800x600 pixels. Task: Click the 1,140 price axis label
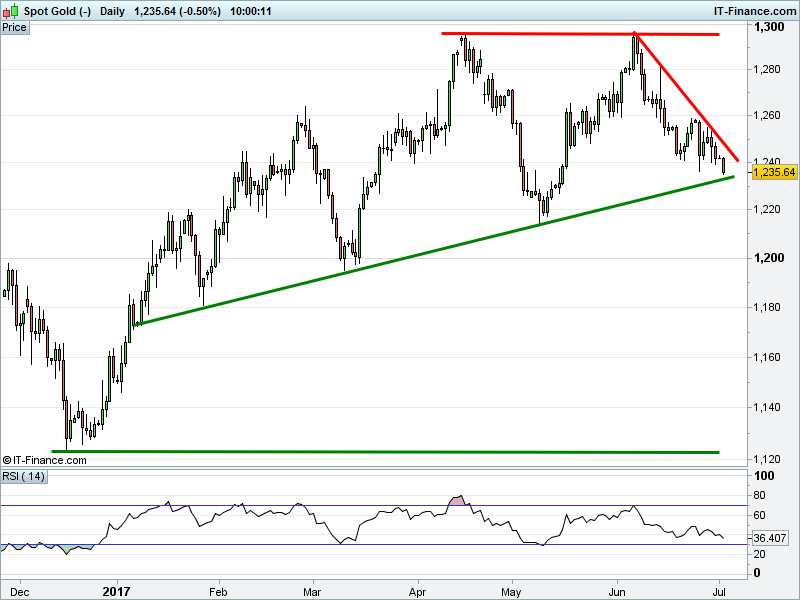click(x=767, y=407)
